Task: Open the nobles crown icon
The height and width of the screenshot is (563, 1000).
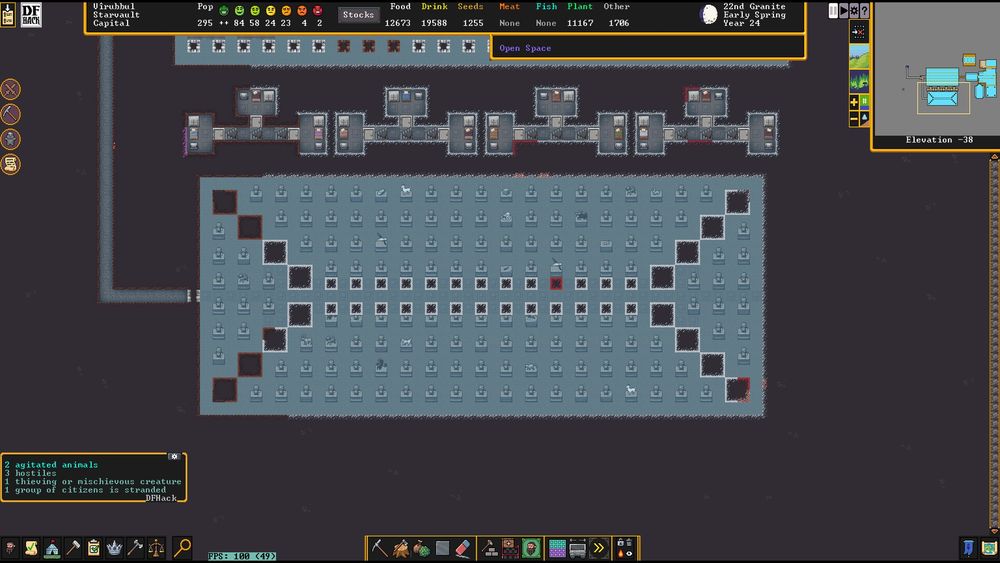Action: tap(114, 548)
